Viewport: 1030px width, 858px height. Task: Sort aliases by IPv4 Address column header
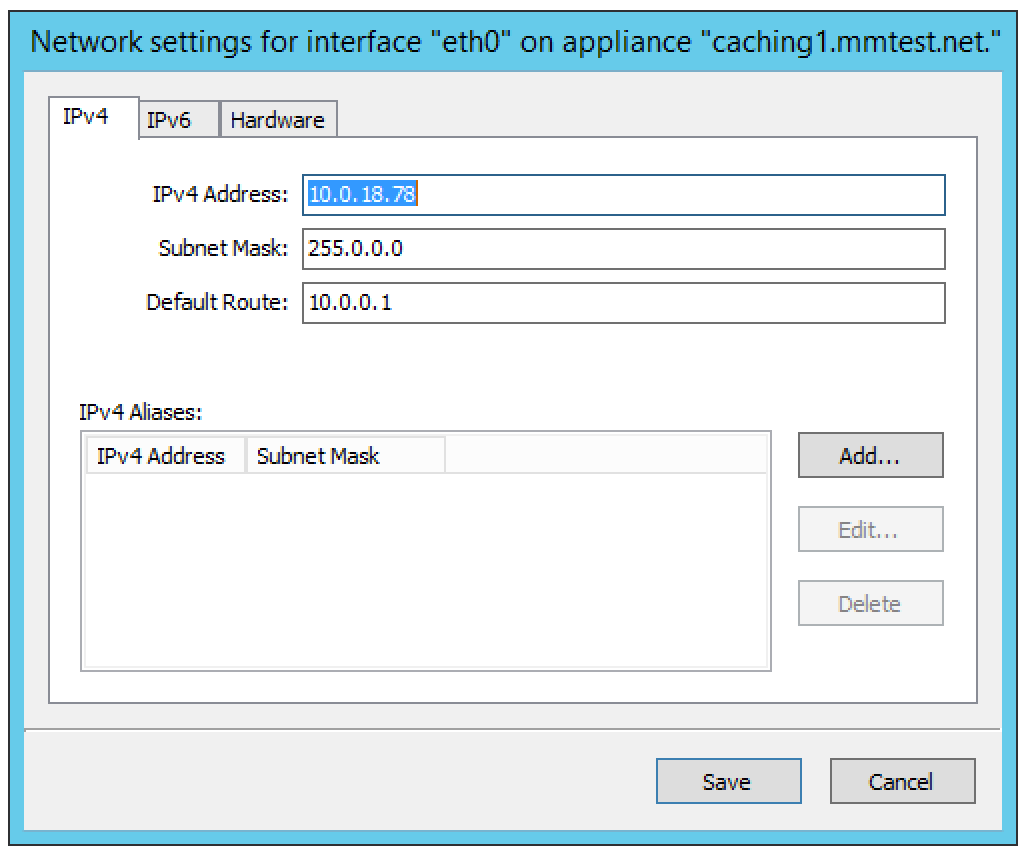coord(162,456)
